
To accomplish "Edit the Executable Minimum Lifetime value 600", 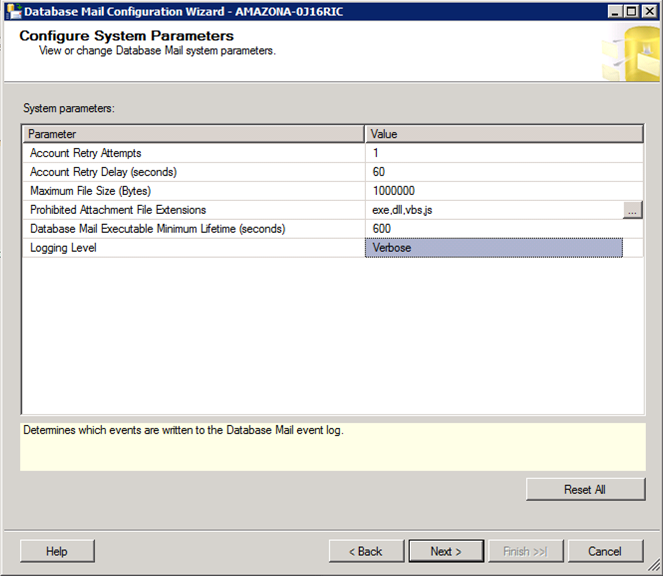I will (x=504, y=229).
